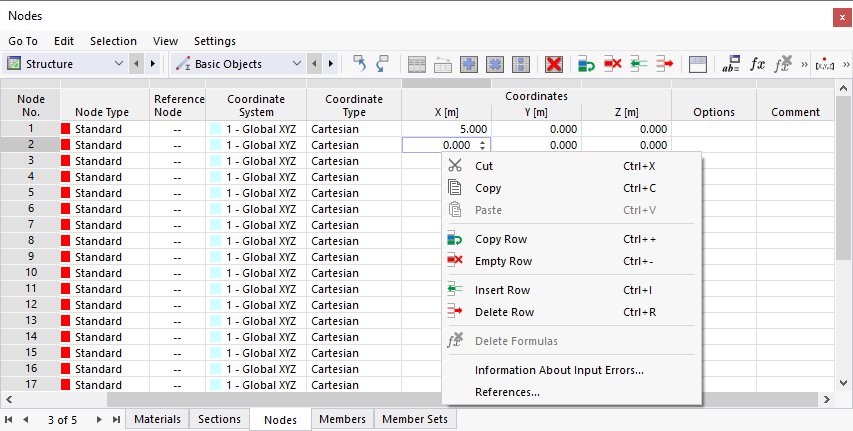Image resolution: width=853 pixels, height=431 pixels.
Task: Choose Empty Row from the context menu
Action: click(571, 261)
